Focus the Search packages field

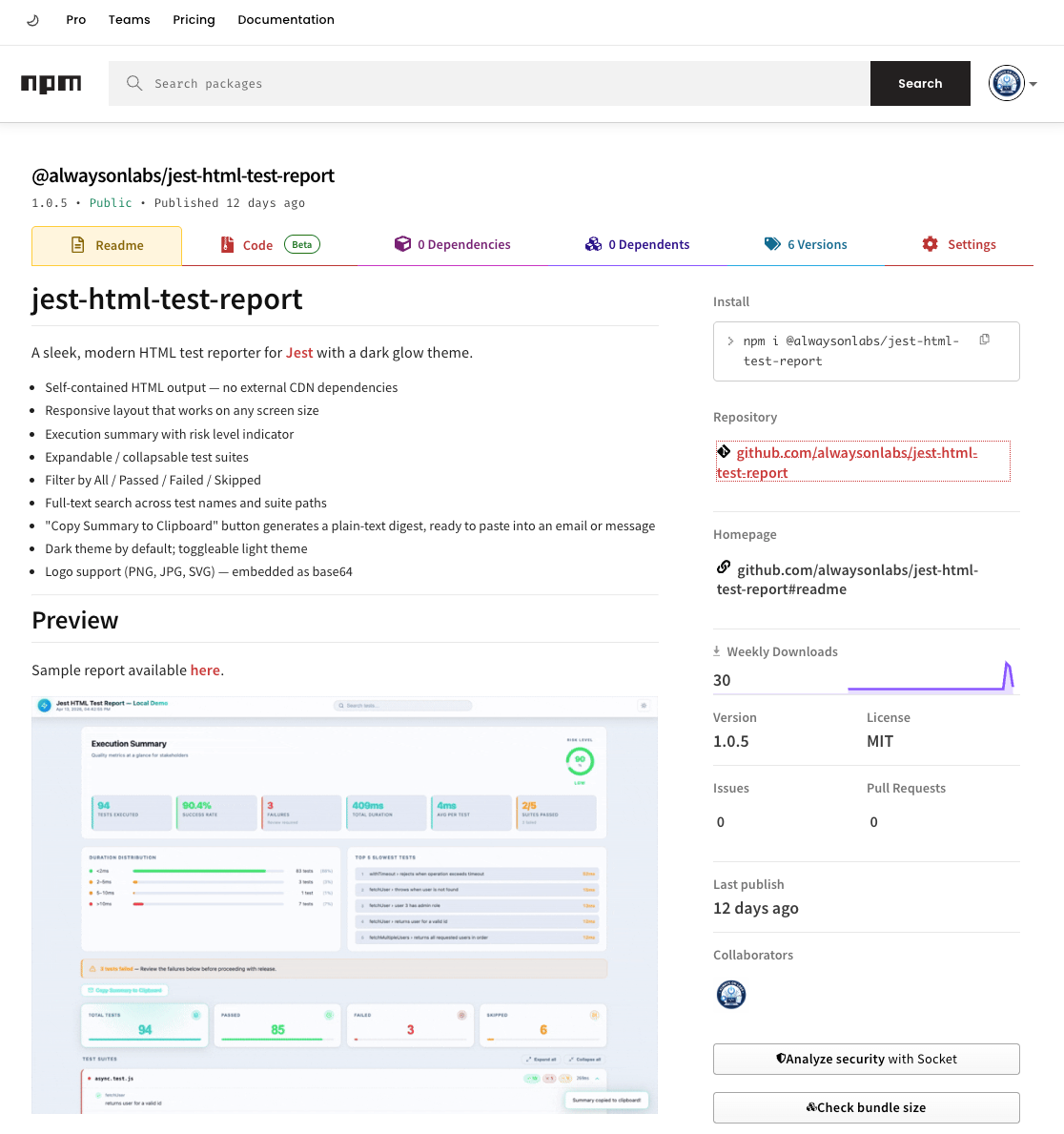point(489,83)
